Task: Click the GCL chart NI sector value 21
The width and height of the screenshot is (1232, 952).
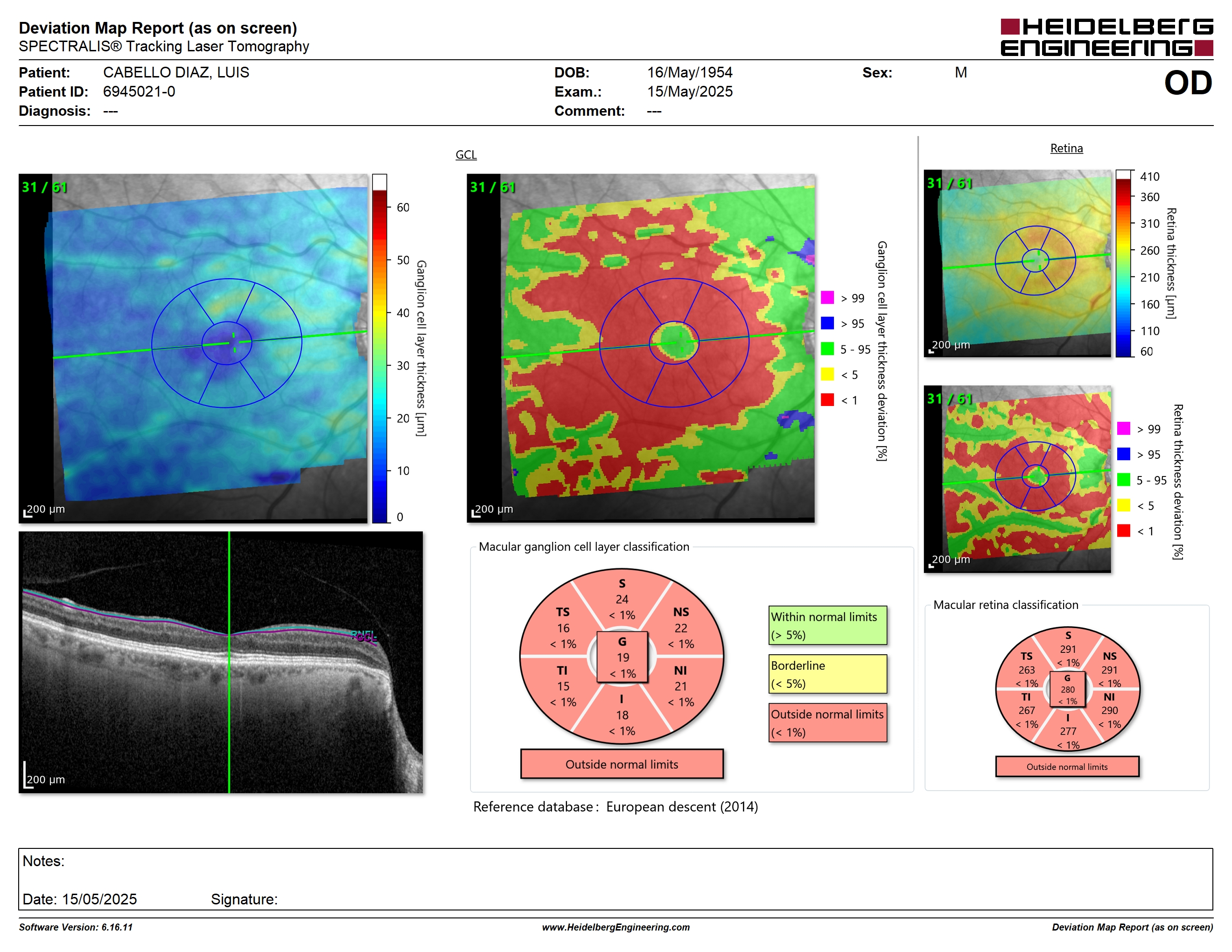Action: 681,686
